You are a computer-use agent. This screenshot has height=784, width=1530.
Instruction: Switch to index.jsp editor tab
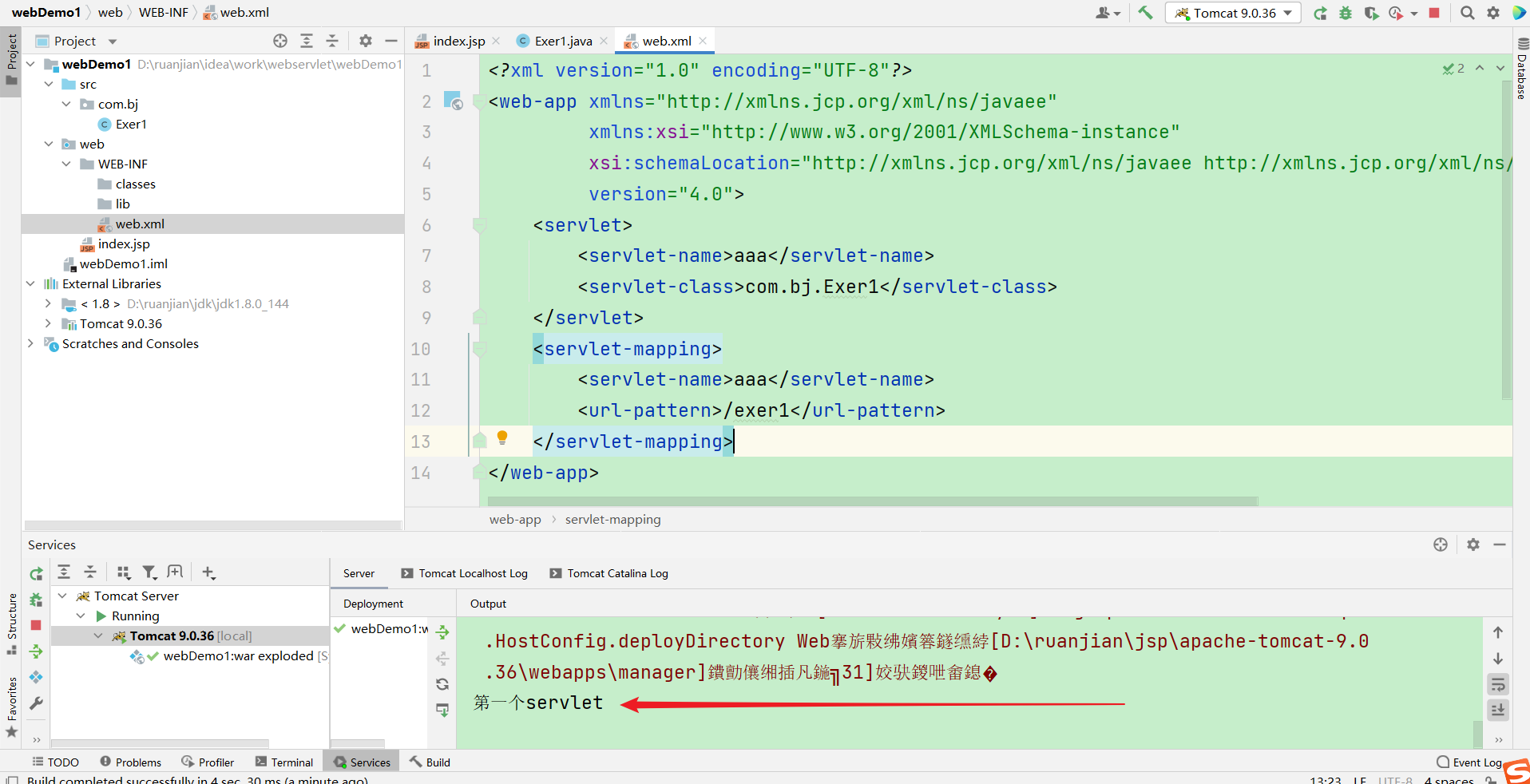(x=458, y=41)
